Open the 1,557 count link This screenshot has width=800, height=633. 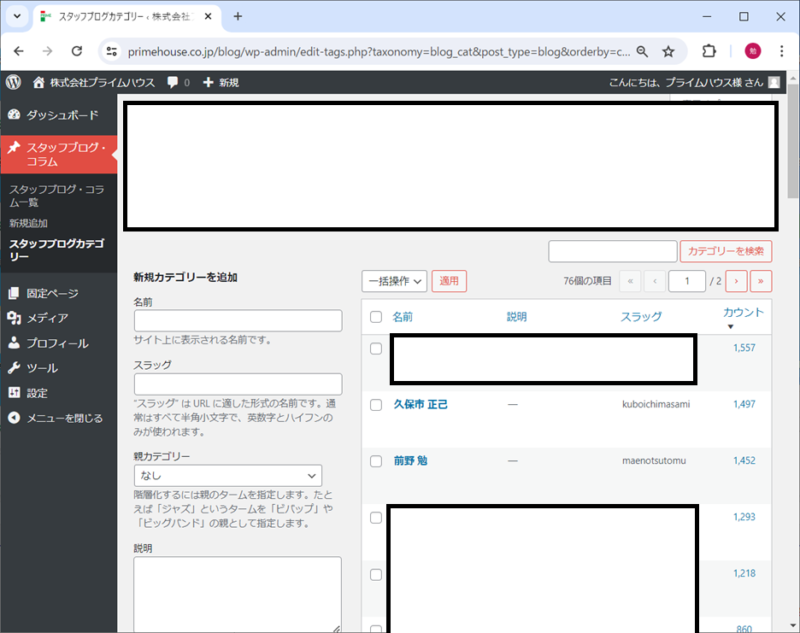[x=744, y=348]
